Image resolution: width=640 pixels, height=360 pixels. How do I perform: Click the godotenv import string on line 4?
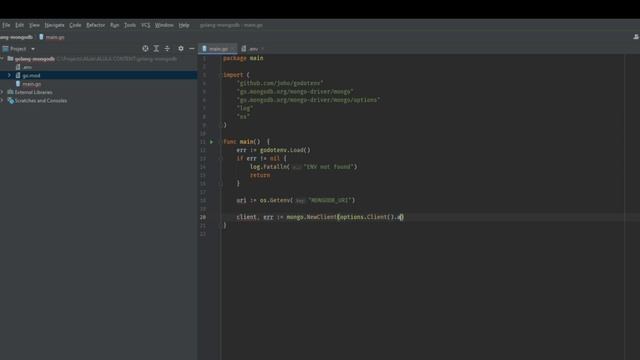[x=280, y=83]
